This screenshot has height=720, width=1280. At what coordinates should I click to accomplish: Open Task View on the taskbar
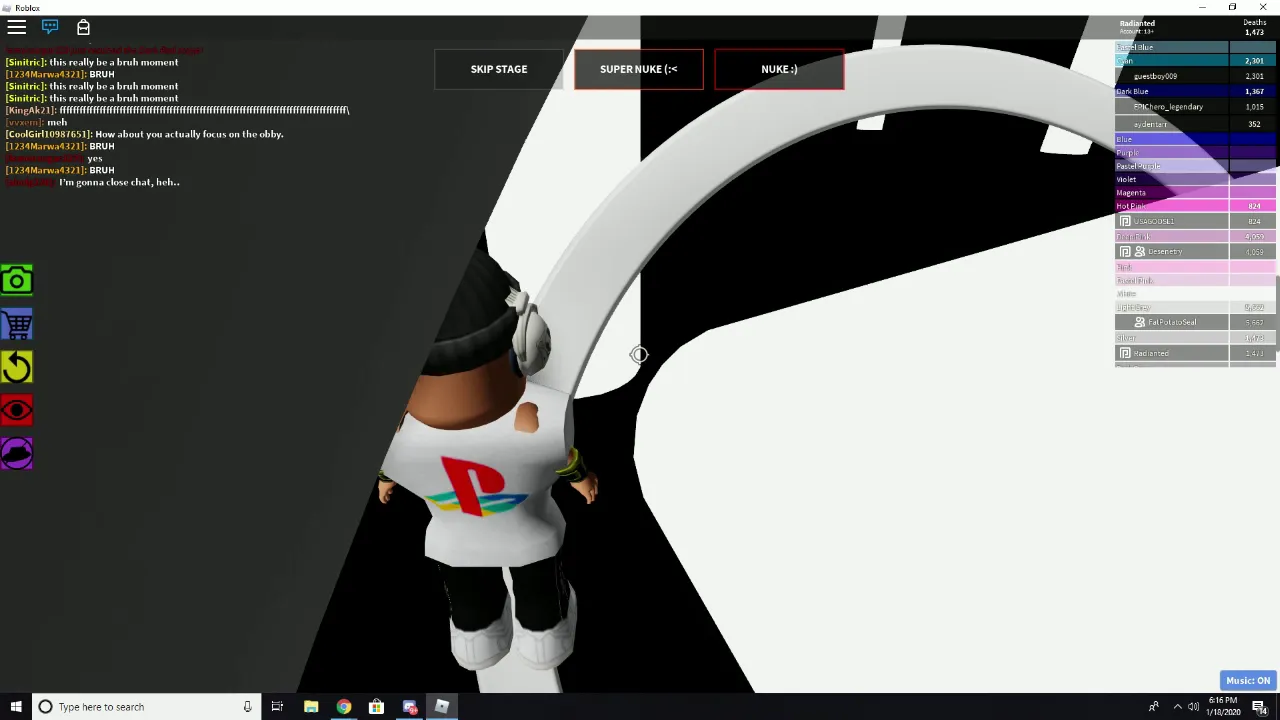[277, 707]
